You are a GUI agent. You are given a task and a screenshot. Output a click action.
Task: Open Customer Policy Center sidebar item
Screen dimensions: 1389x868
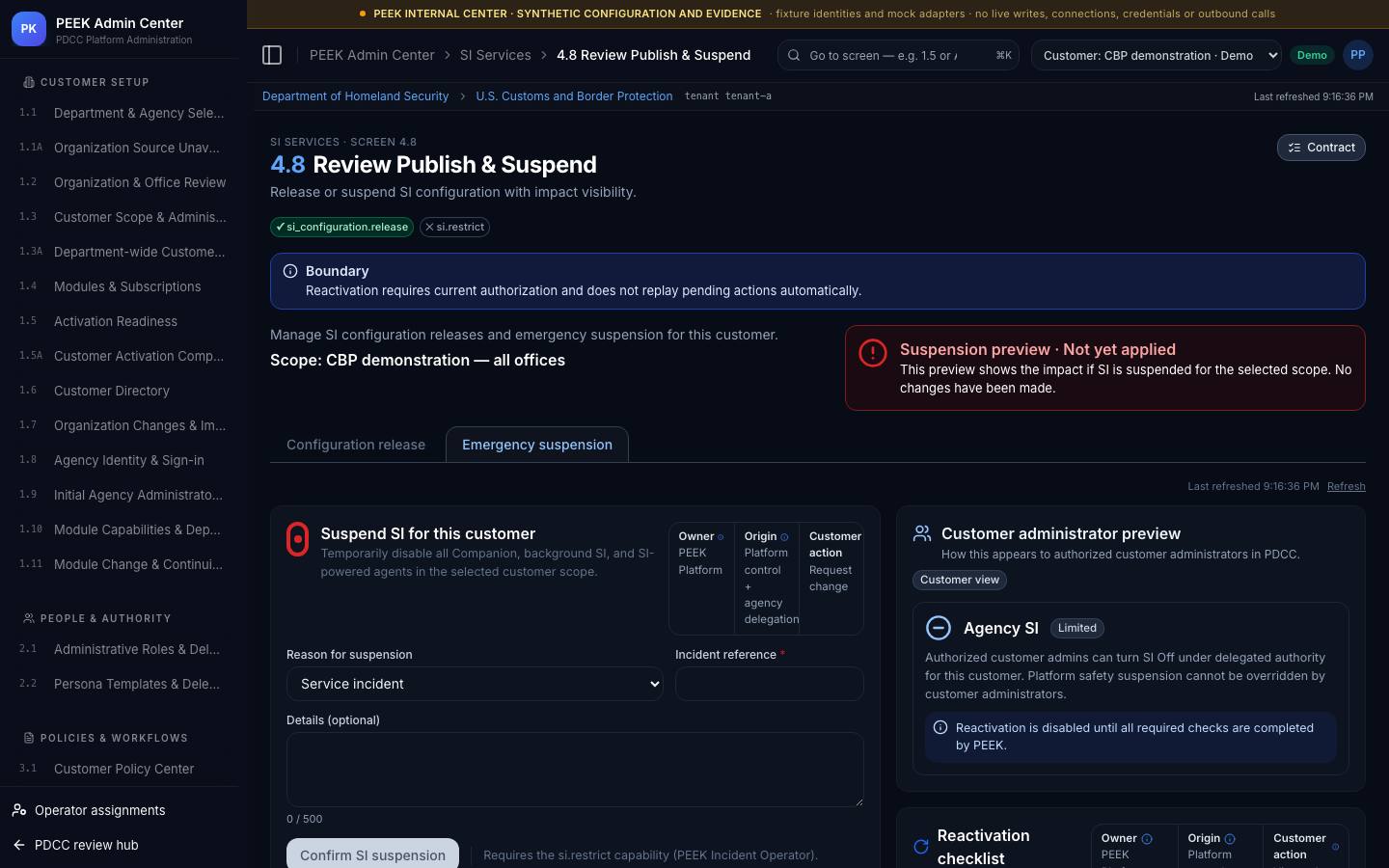coord(123,769)
